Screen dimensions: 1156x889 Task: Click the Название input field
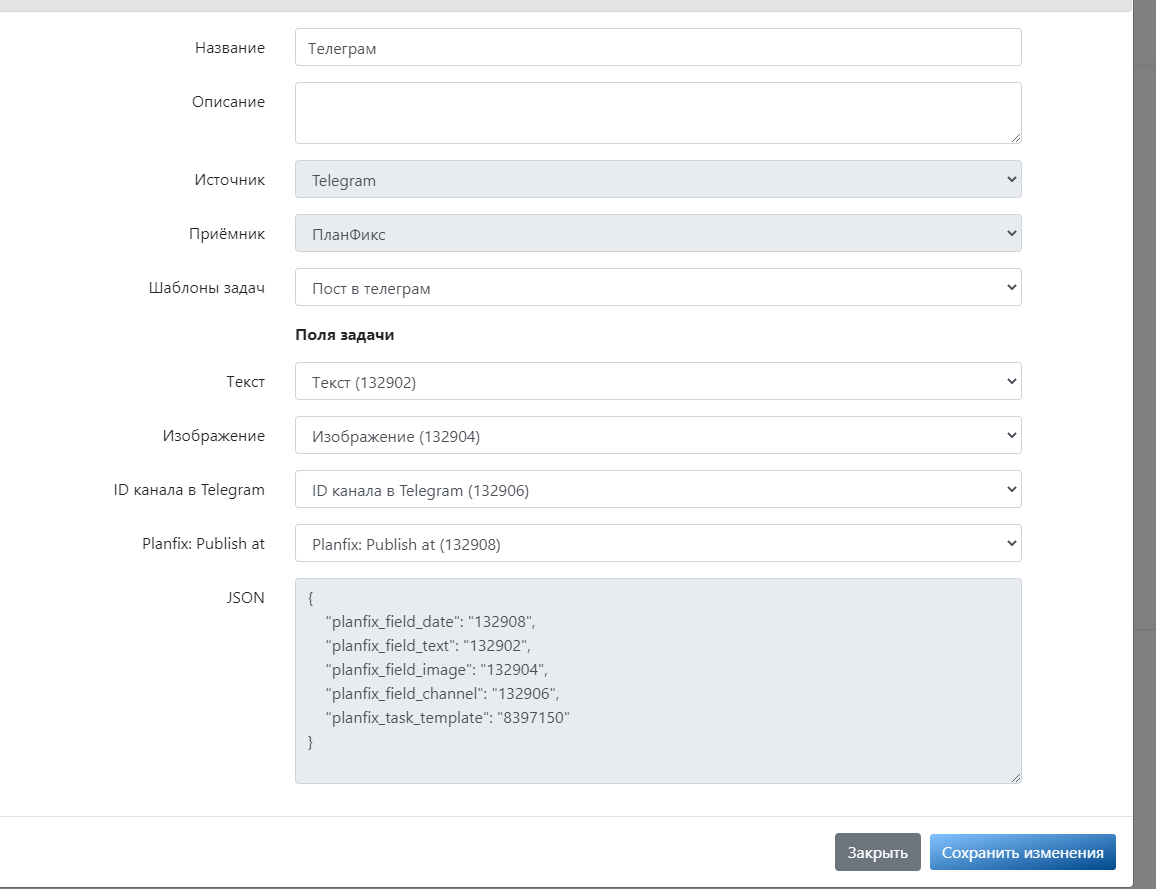pyautogui.click(x=658, y=47)
